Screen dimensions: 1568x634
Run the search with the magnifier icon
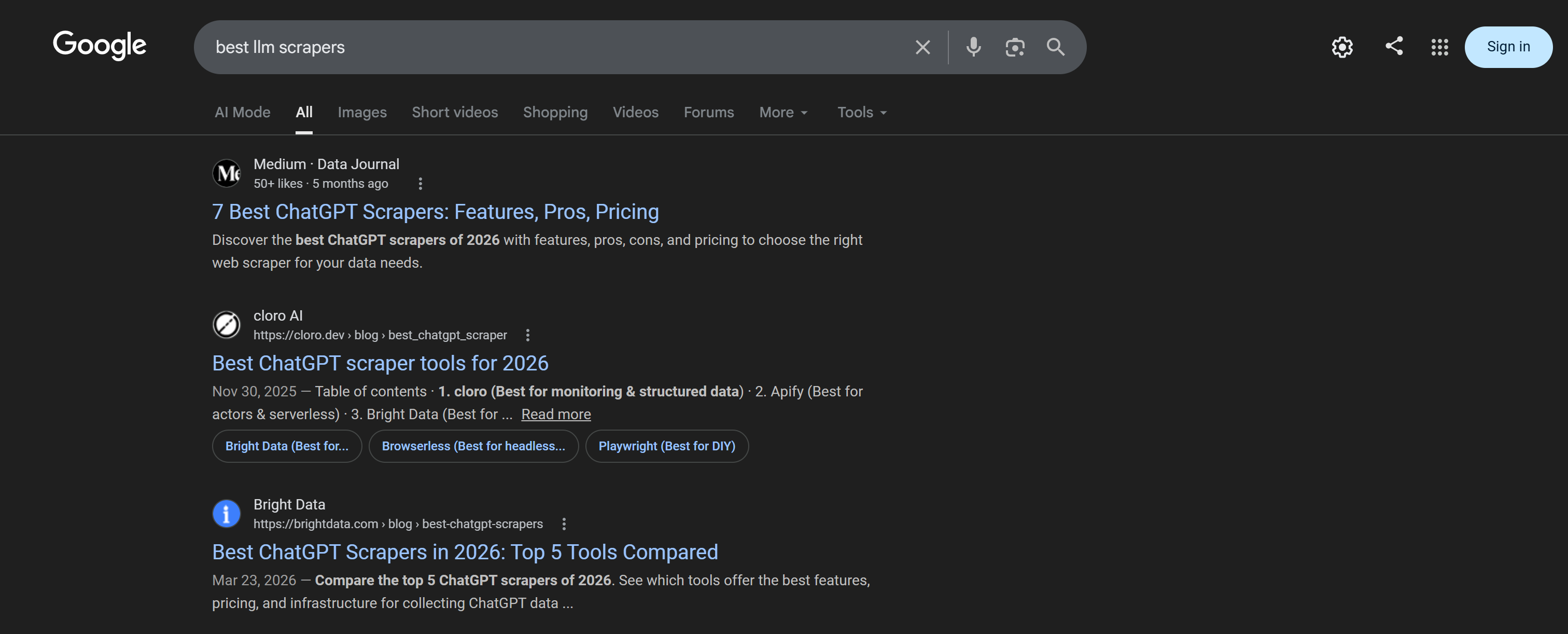1056,47
